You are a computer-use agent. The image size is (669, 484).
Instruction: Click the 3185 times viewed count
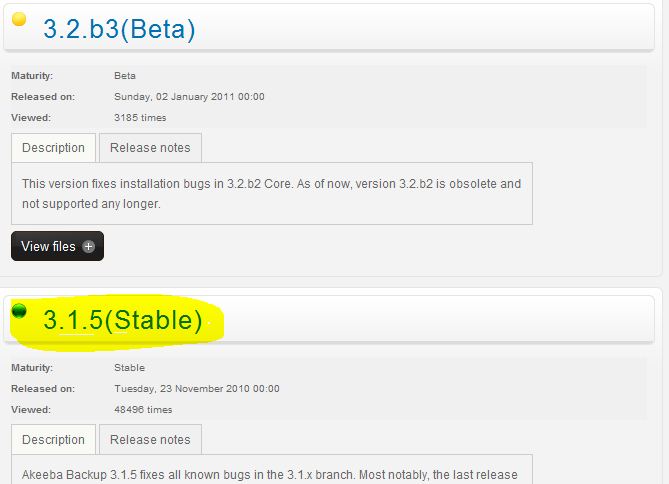140,118
